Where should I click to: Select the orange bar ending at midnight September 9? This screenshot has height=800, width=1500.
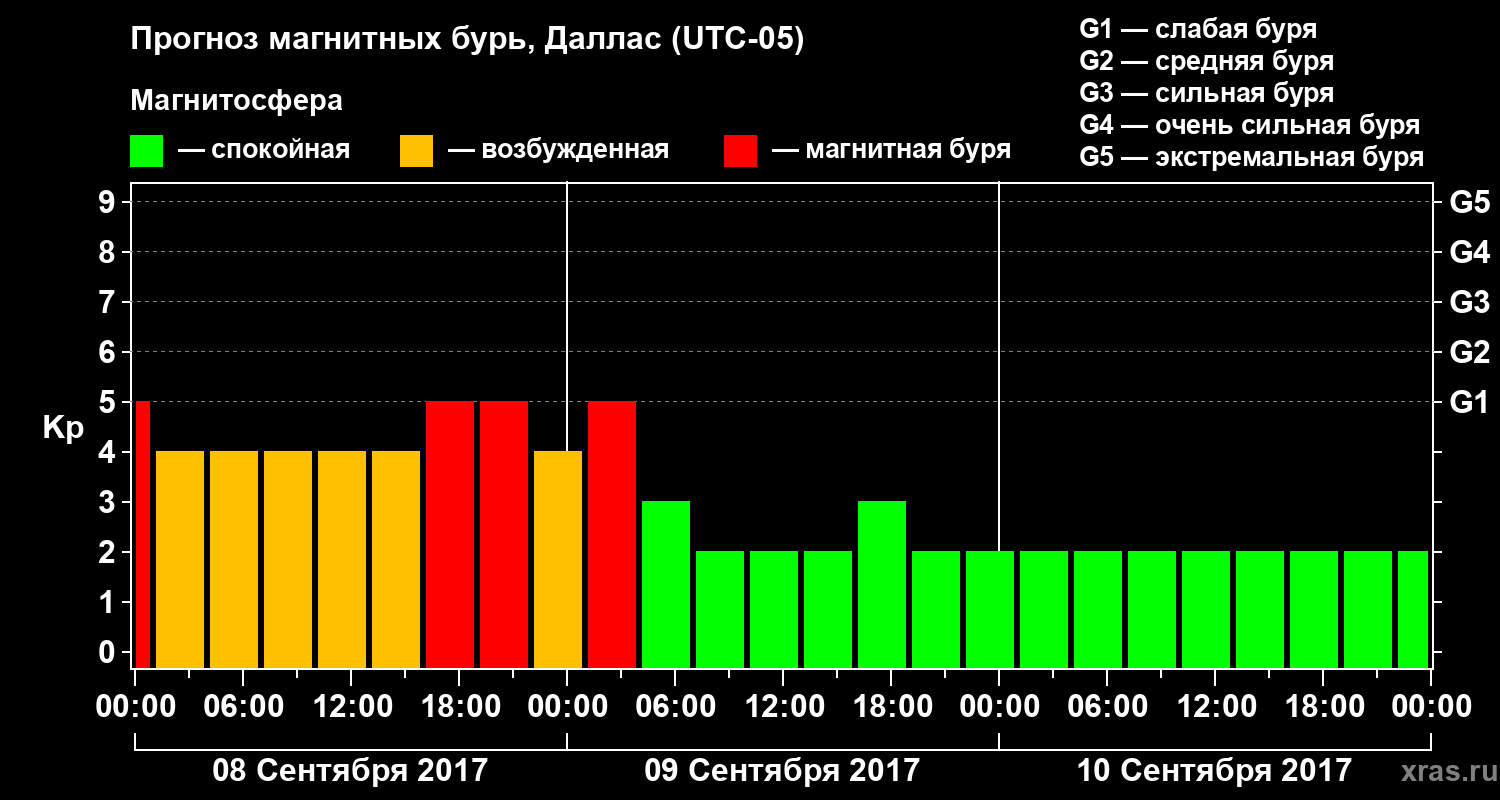[558, 560]
